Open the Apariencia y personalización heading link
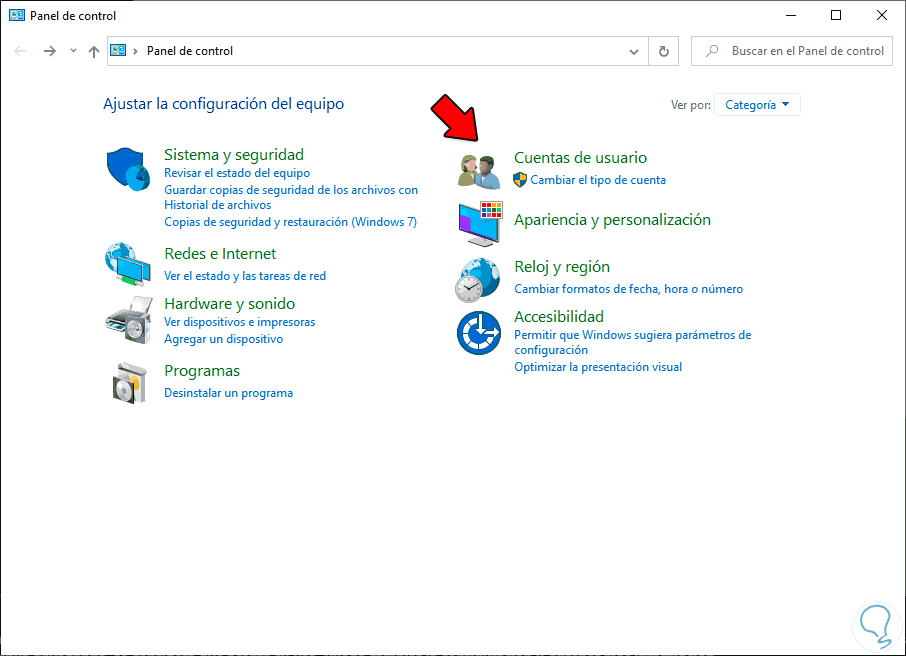This screenshot has width=906, height=656. point(612,220)
